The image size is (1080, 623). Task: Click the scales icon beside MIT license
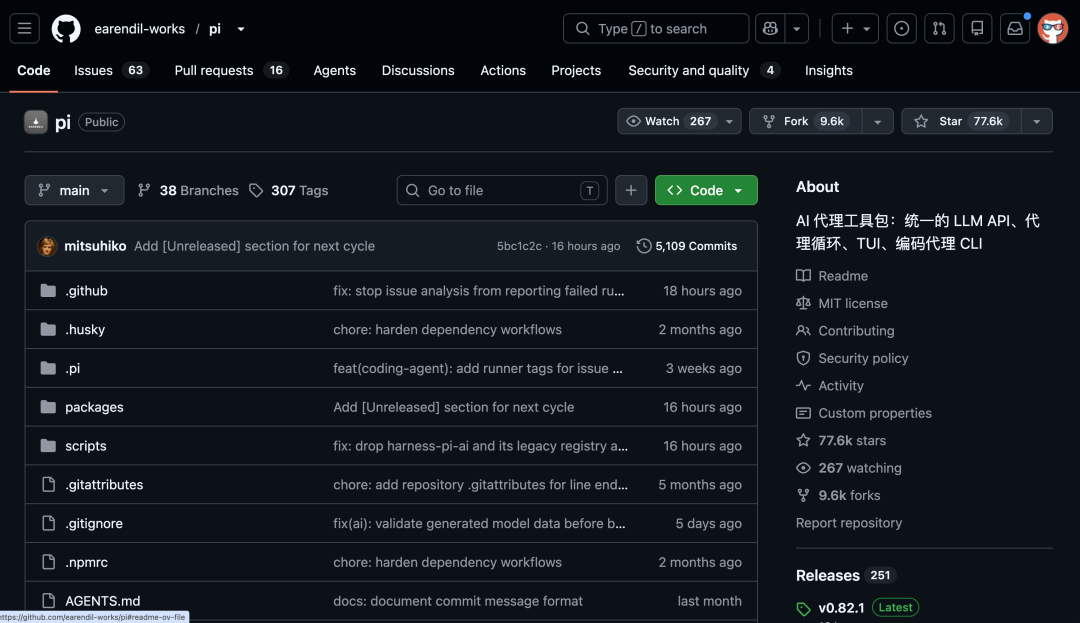[803, 303]
